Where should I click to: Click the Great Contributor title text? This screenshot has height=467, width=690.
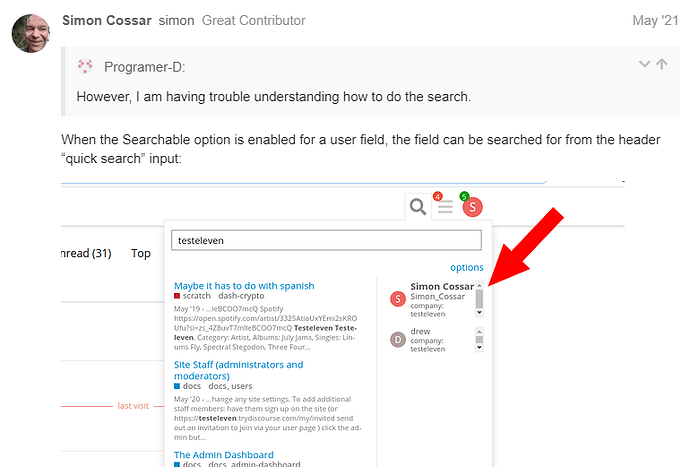point(253,21)
